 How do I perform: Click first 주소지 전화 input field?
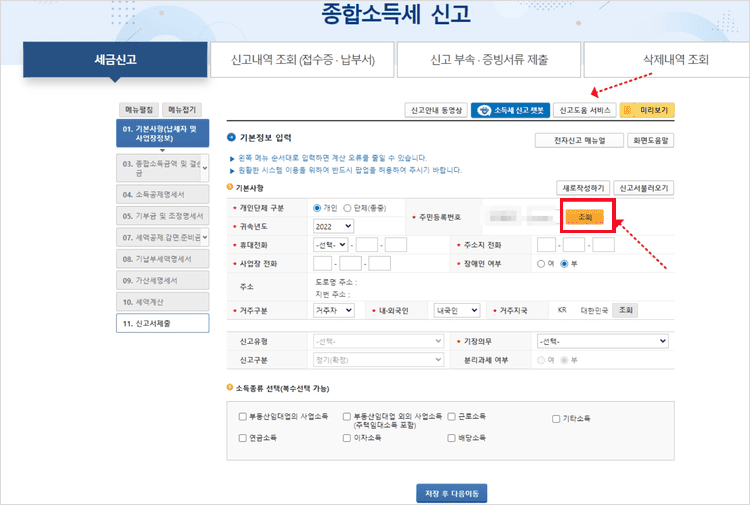point(546,245)
